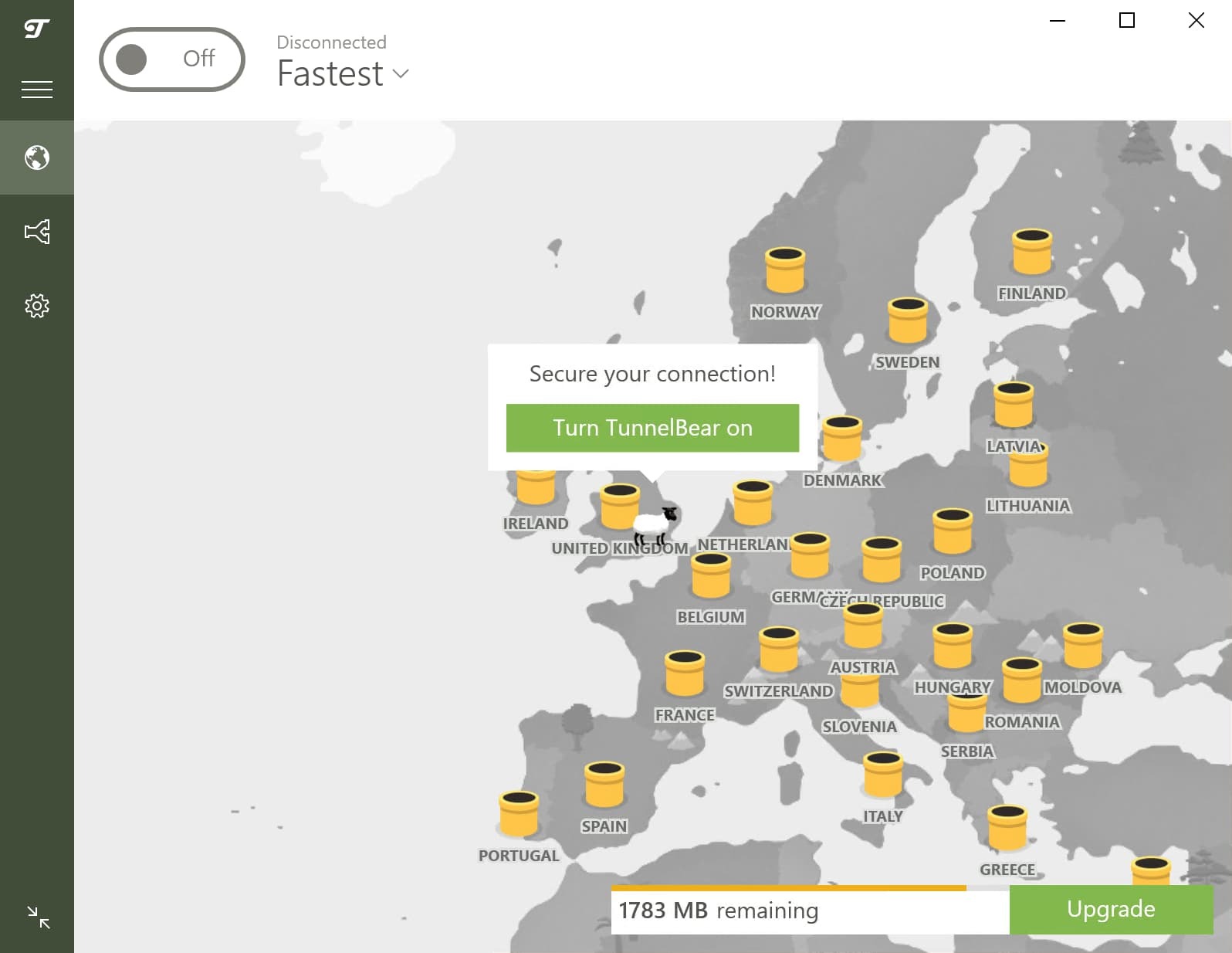The height and width of the screenshot is (953, 1232).
Task: Select the Latvia tunnel on map
Action: pyautogui.click(x=1014, y=404)
